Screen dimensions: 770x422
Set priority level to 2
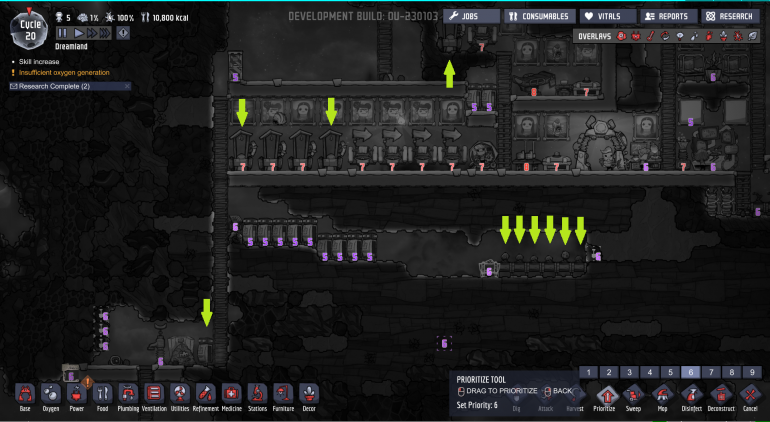[x=609, y=372]
